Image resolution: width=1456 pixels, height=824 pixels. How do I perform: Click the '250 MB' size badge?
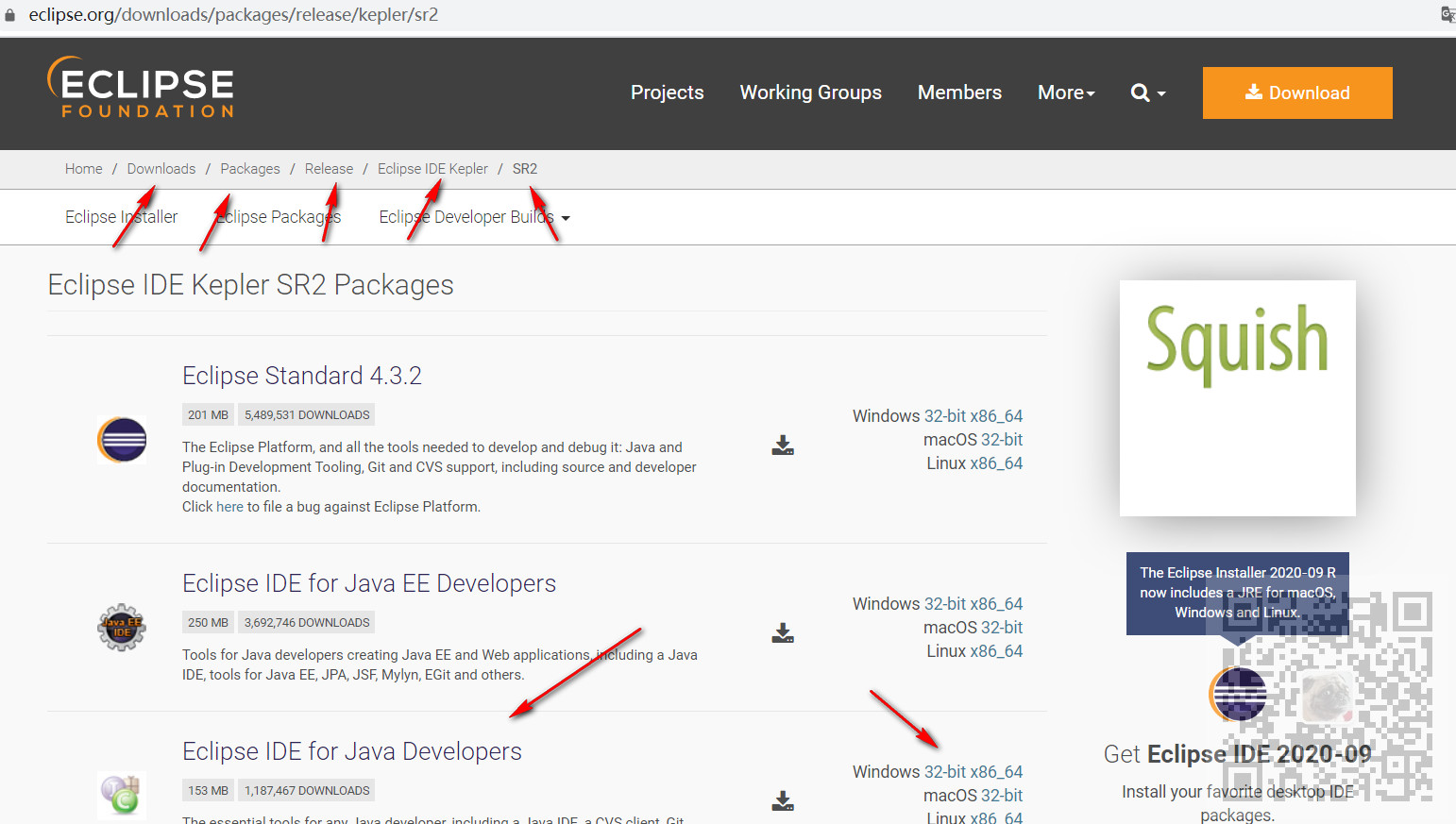[208, 622]
